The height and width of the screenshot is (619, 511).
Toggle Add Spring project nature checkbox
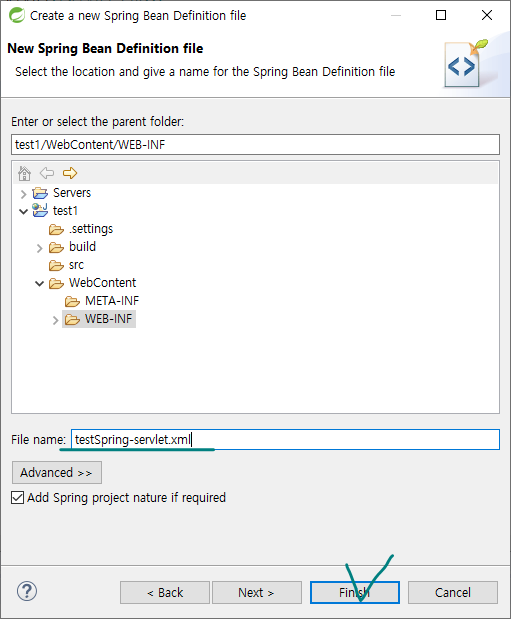coord(17,497)
